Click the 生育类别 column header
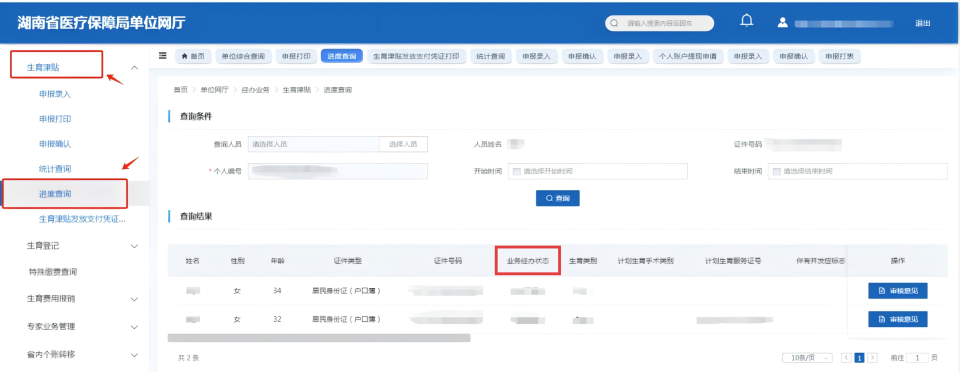The height and width of the screenshot is (372, 960). click(x=582, y=261)
